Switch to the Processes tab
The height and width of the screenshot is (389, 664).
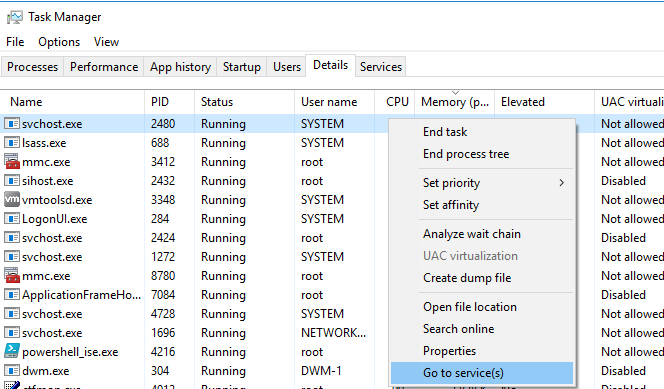[32, 67]
